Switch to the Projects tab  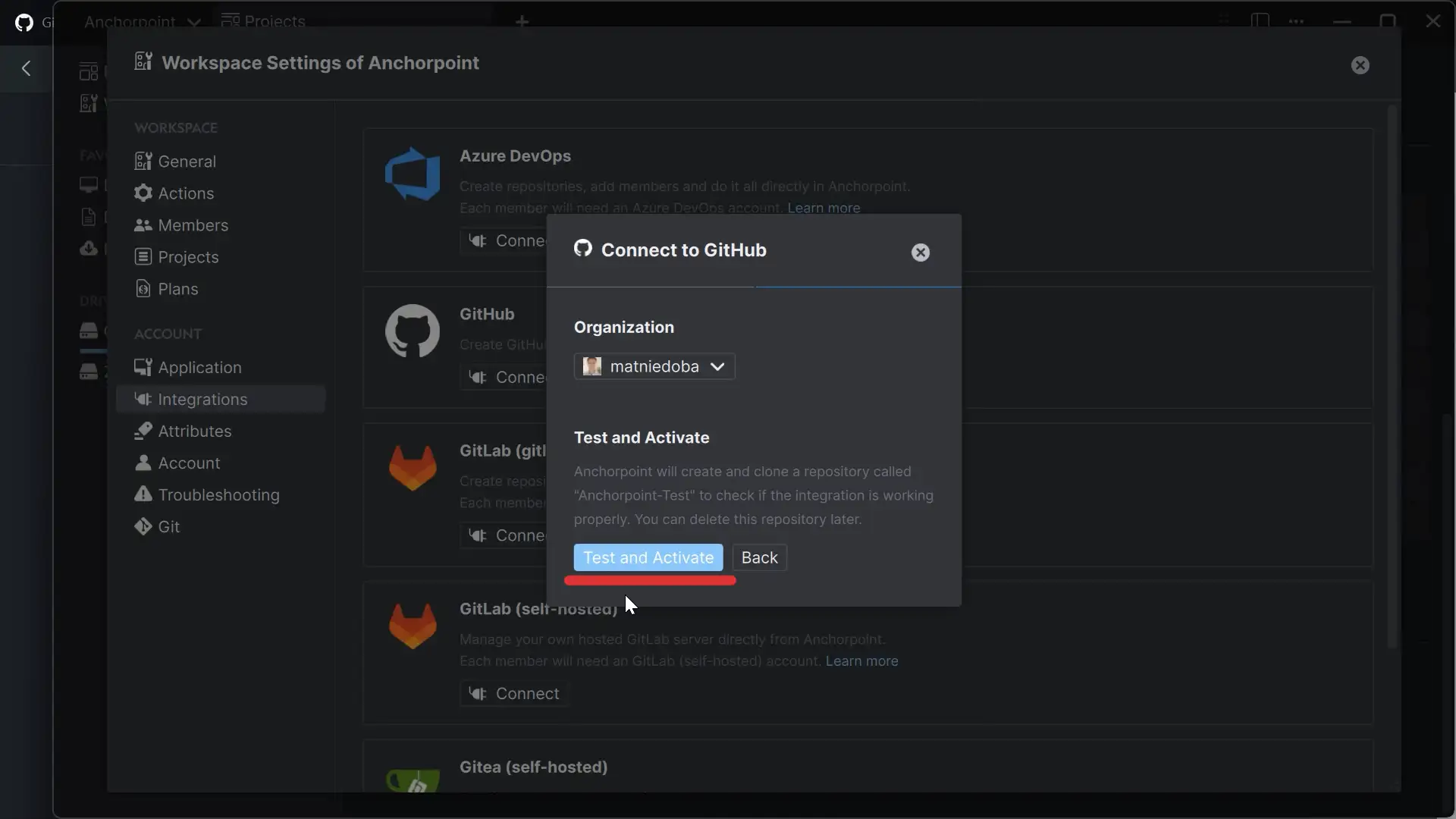(263, 20)
